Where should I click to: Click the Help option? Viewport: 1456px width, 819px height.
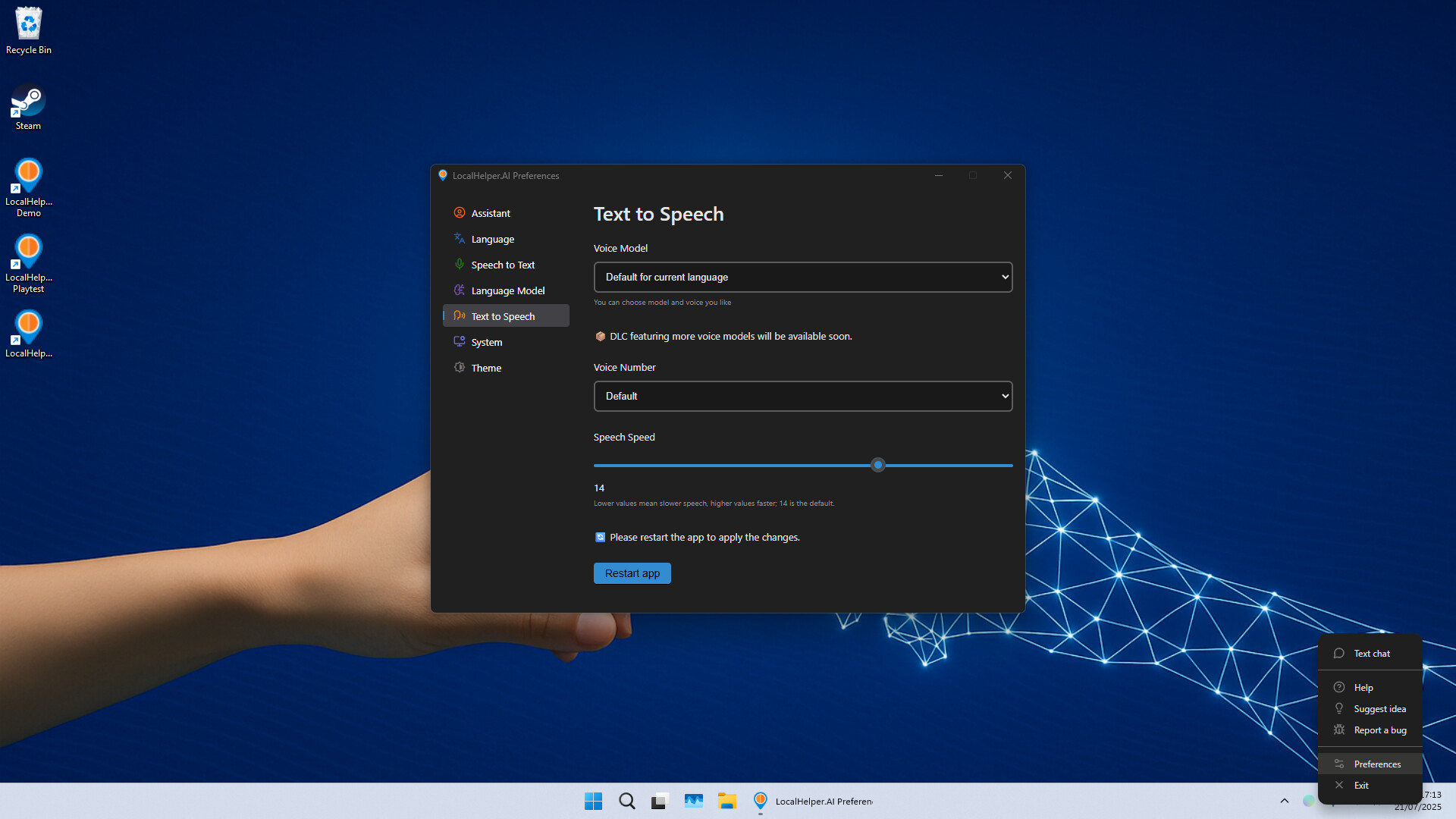click(x=1363, y=687)
